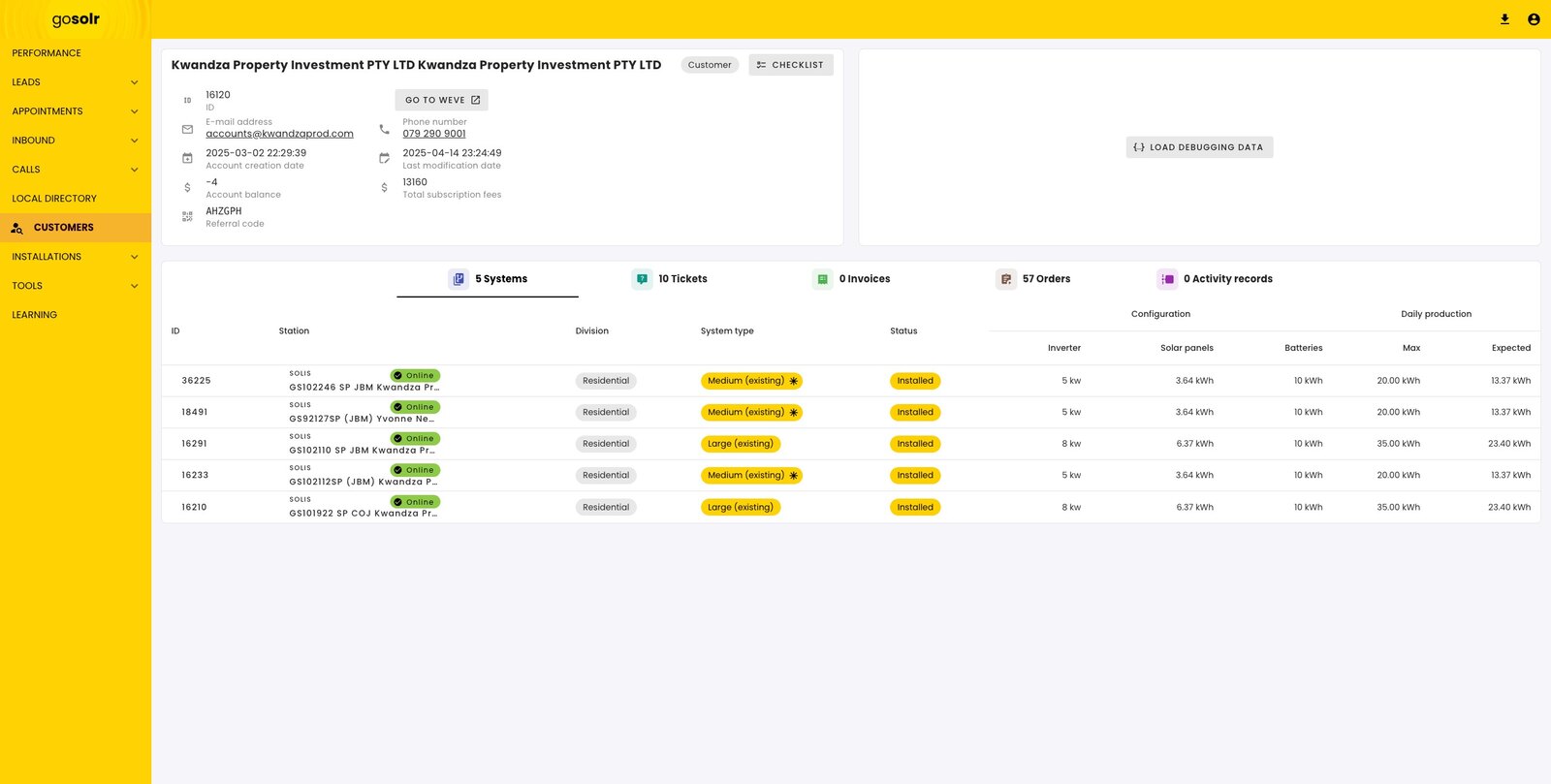Click the Activity records tab icon
1551x784 pixels.
coord(1167,279)
